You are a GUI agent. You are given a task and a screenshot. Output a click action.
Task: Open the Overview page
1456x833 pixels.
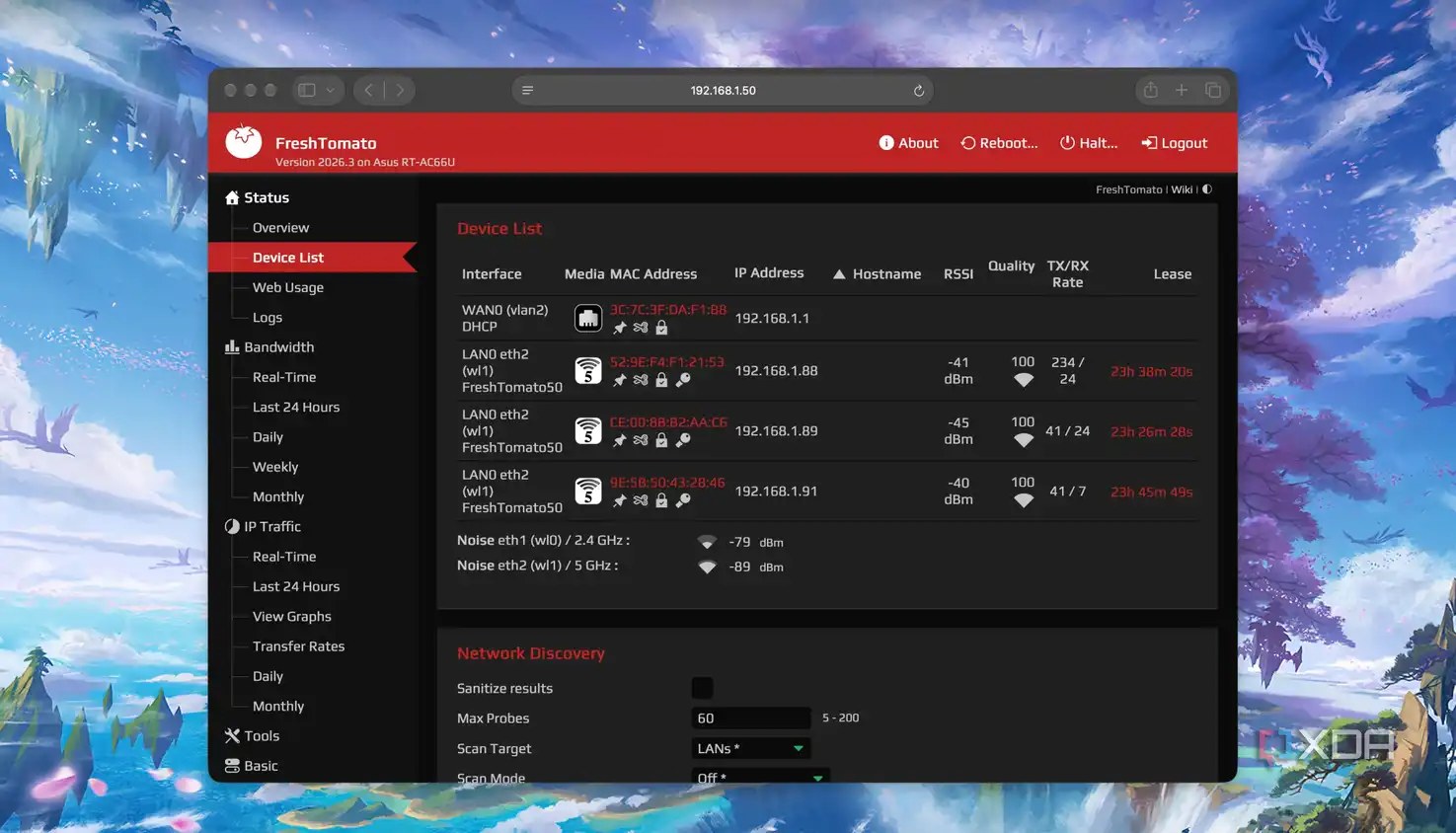coord(280,228)
